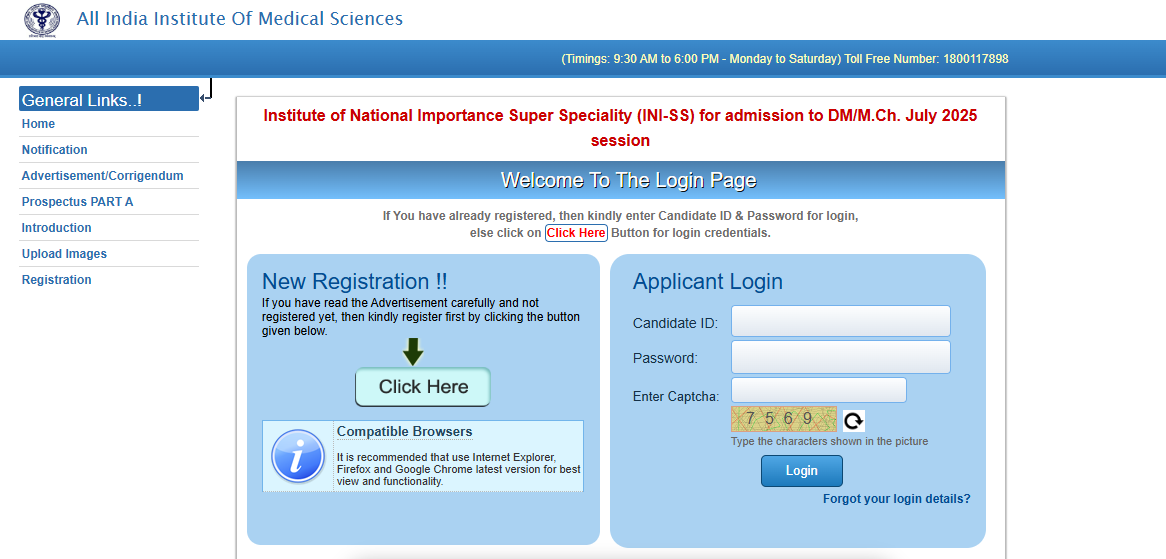Collapse the General Links sidebar arrow
1166x559 pixels.
(205, 96)
